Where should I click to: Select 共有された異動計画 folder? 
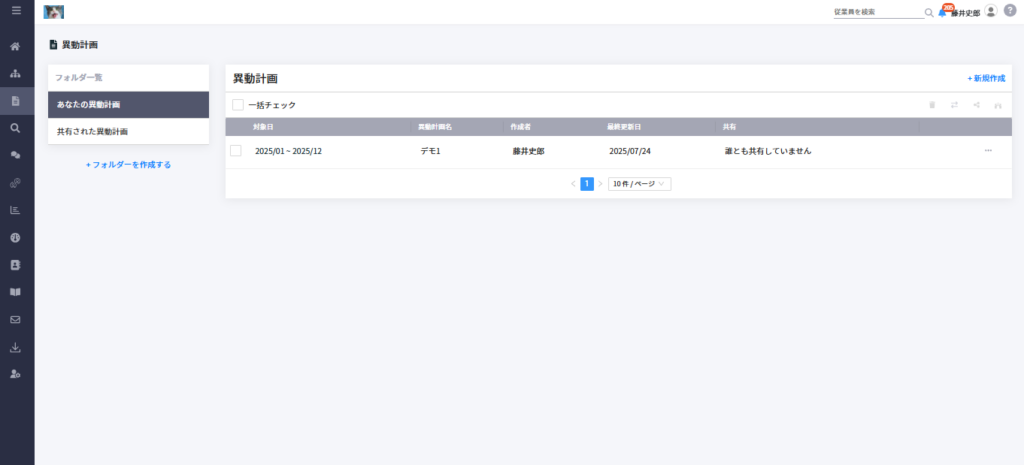[x=128, y=131]
